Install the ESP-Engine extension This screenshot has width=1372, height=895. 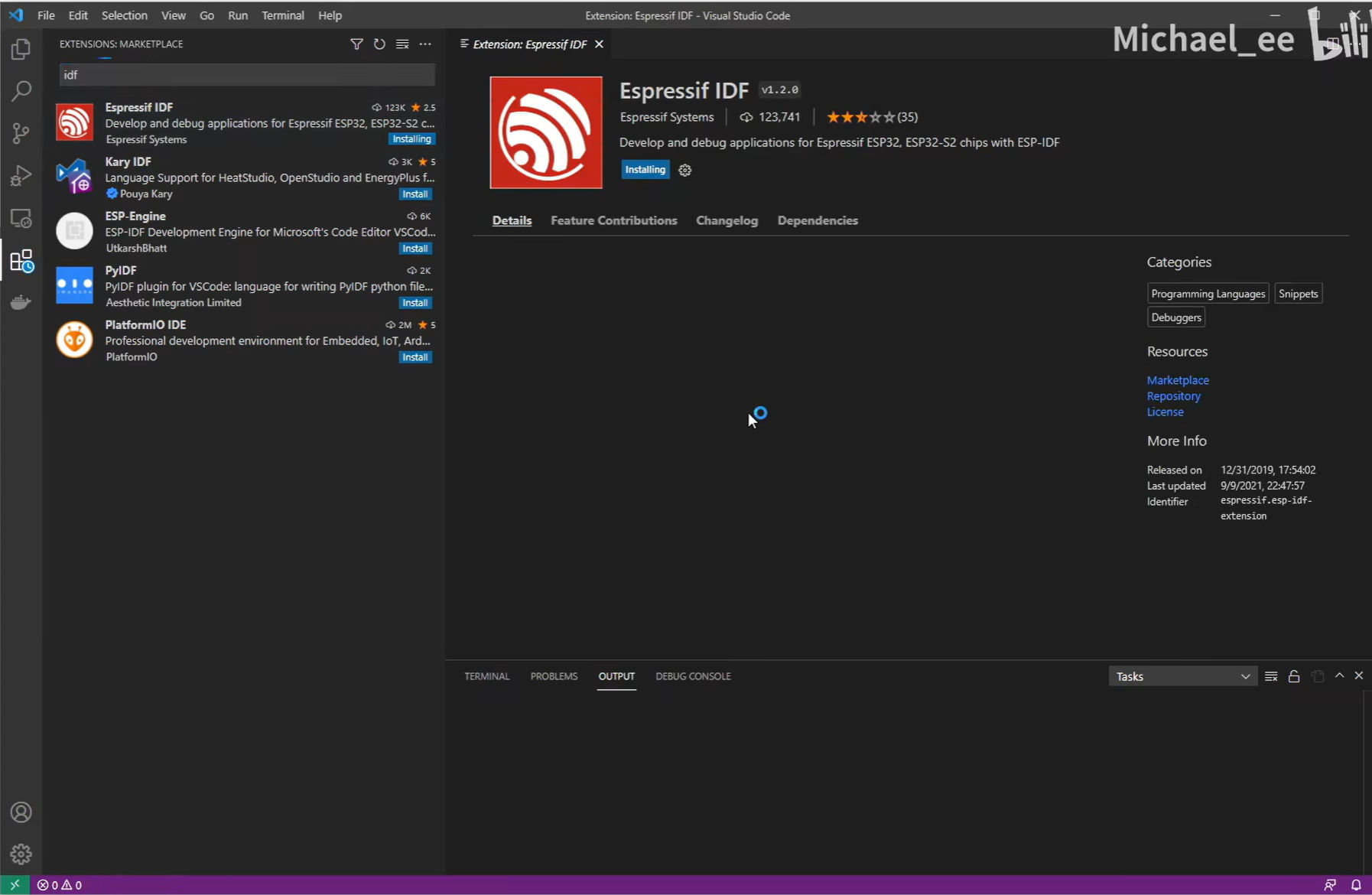pyautogui.click(x=415, y=249)
